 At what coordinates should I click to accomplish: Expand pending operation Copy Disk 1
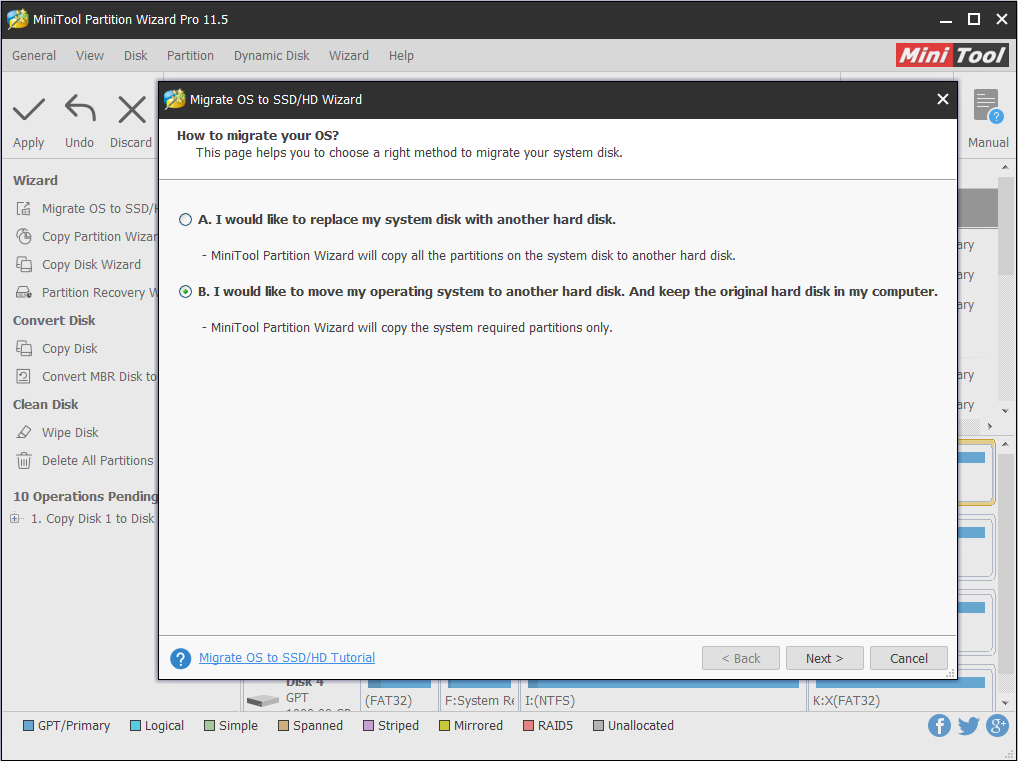tap(15, 518)
